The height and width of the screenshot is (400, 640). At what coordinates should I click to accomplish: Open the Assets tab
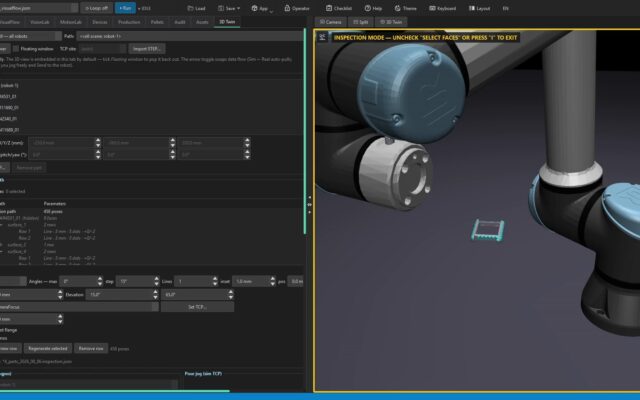(x=202, y=22)
